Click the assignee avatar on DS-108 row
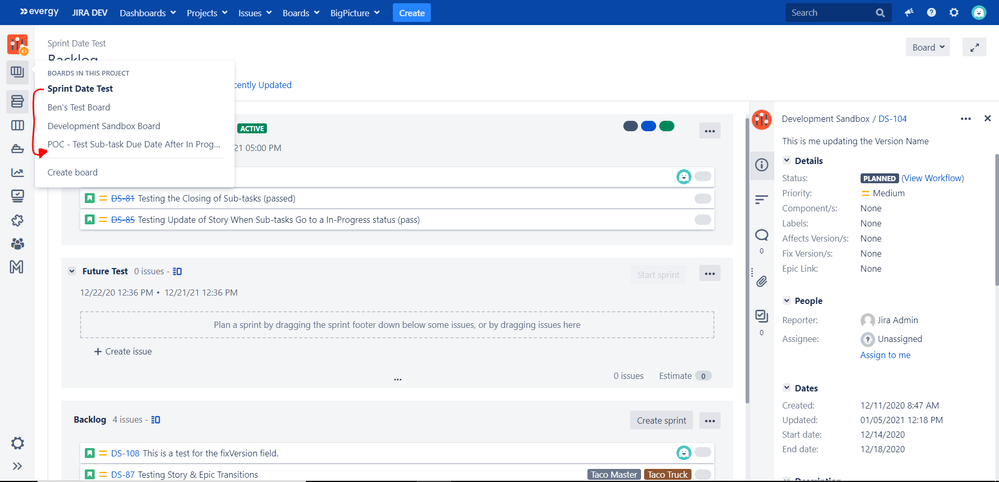Screen dimensions: 999x482 point(684,452)
